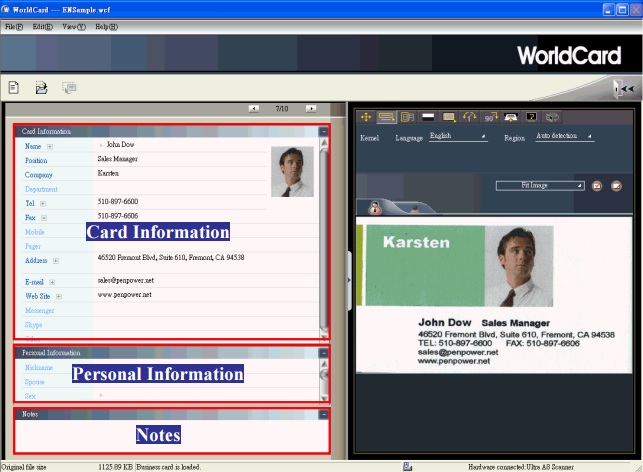
Task: Click the position value Sales Manager
Action: (x=118, y=159)
